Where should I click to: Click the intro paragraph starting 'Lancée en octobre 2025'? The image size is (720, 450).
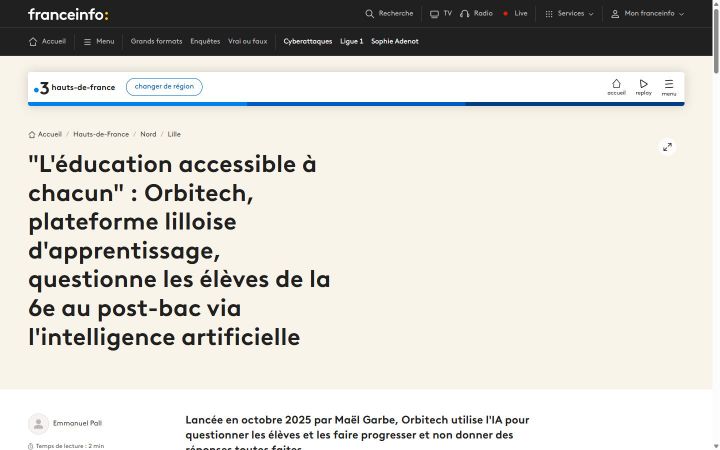(357, 433)
